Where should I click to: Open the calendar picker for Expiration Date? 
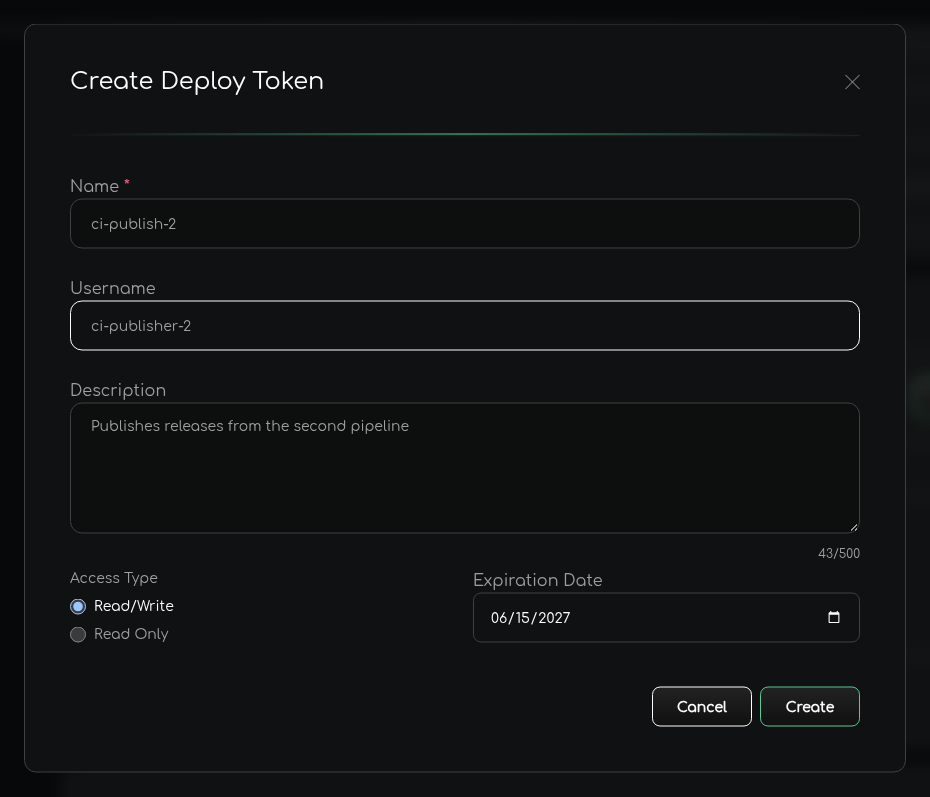point(833,617)
